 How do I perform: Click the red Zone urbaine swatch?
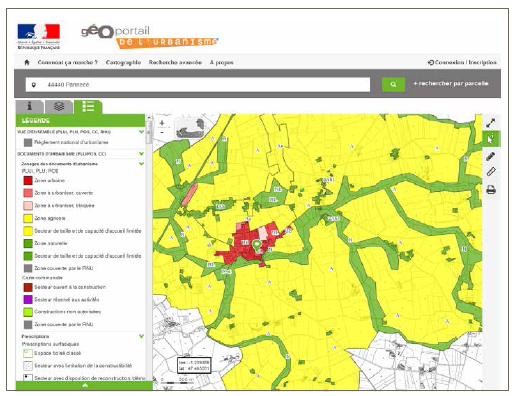click(x=28, y=180)
